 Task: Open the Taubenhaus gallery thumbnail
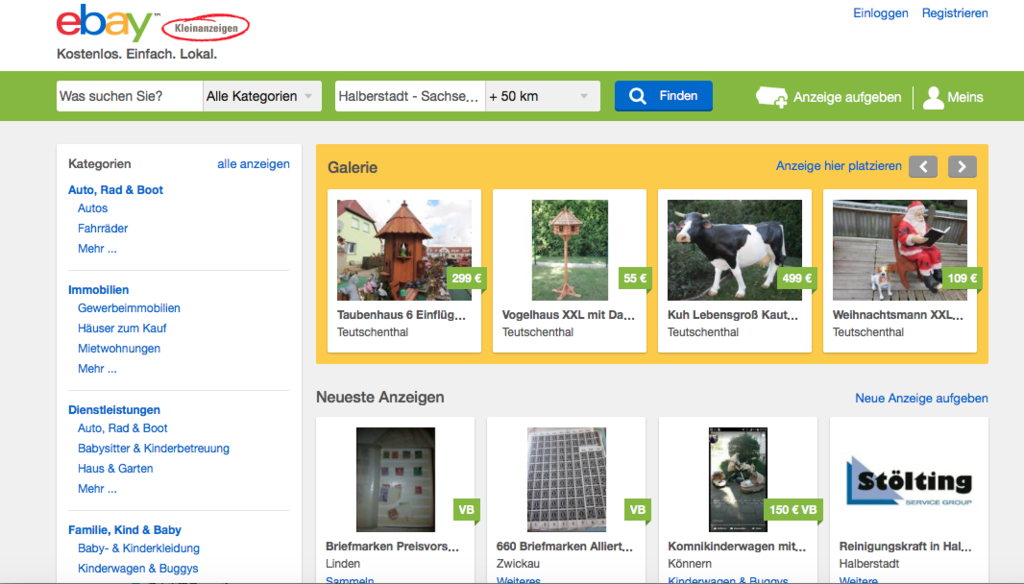[404, 250]
